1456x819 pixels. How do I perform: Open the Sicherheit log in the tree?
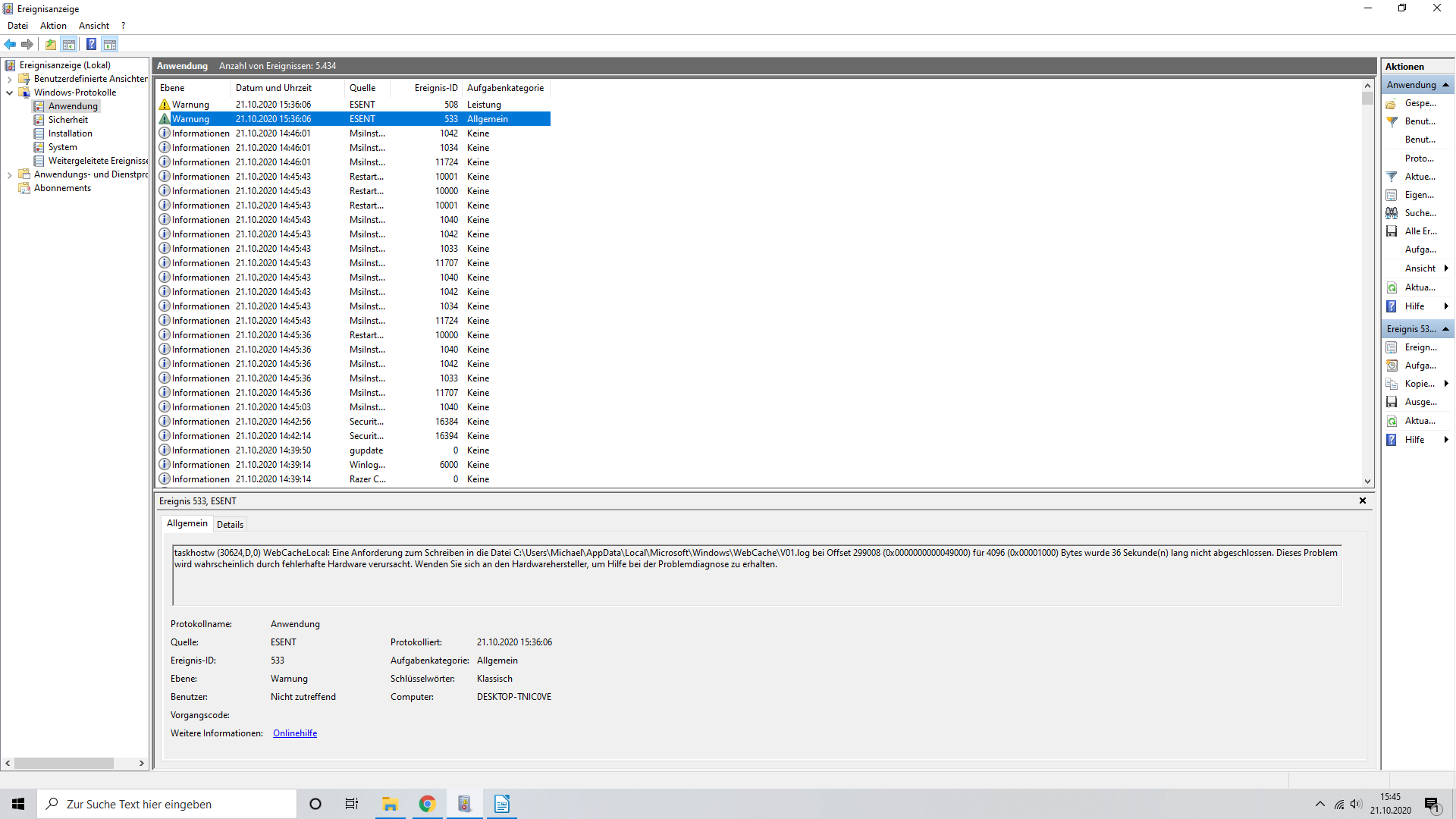[x=67, y=120]
